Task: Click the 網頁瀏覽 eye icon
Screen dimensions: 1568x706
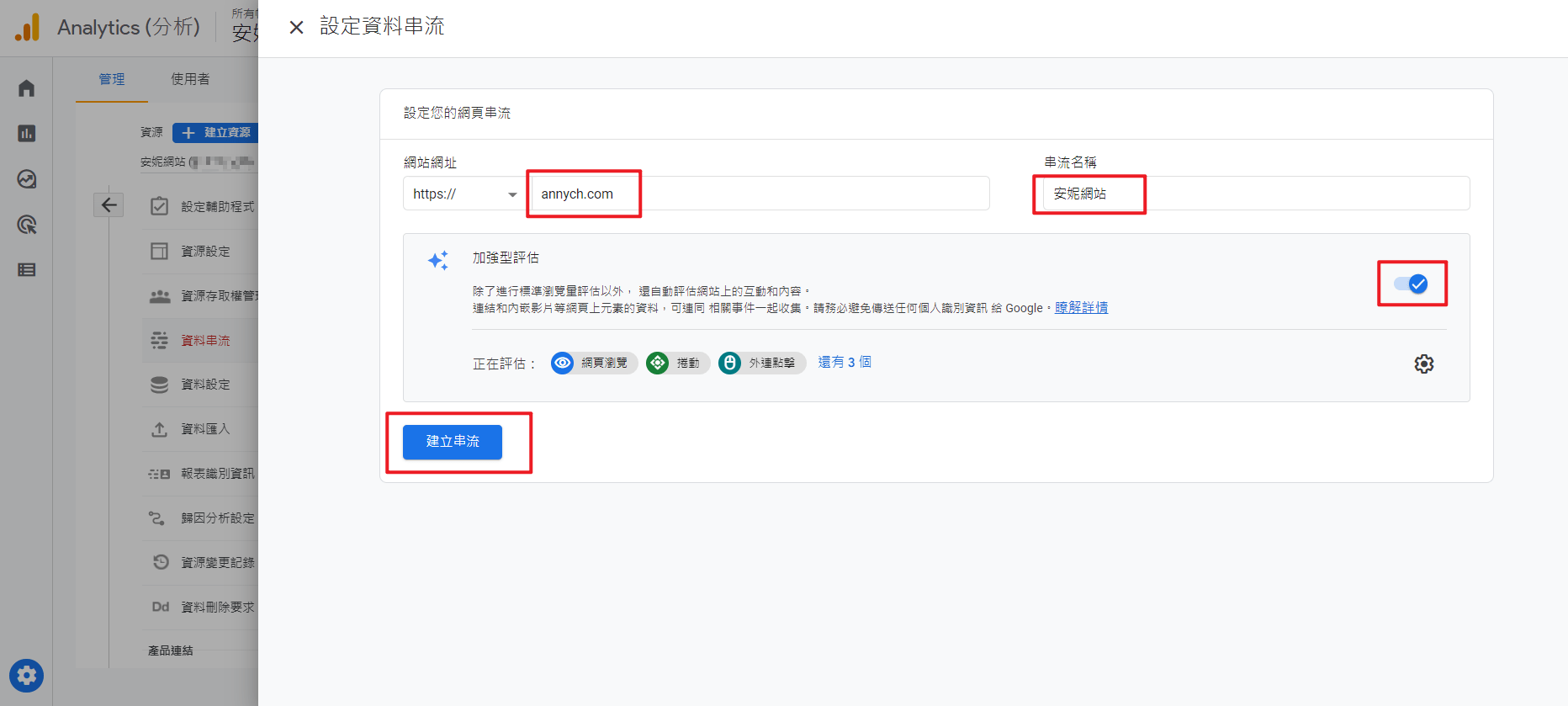Action: click(562, 363)
